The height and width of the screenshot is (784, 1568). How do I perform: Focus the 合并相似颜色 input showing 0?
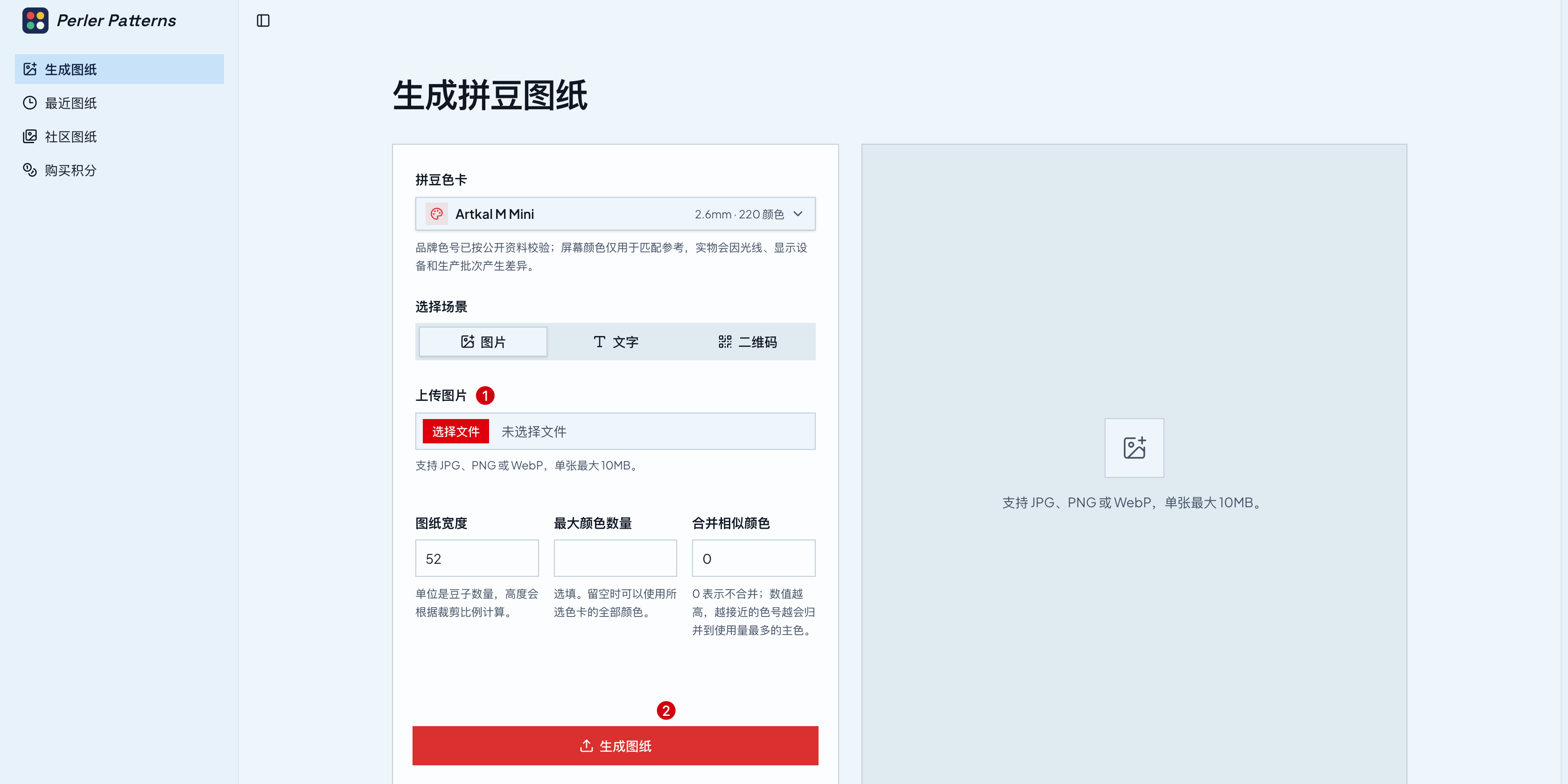click(754, 558)
